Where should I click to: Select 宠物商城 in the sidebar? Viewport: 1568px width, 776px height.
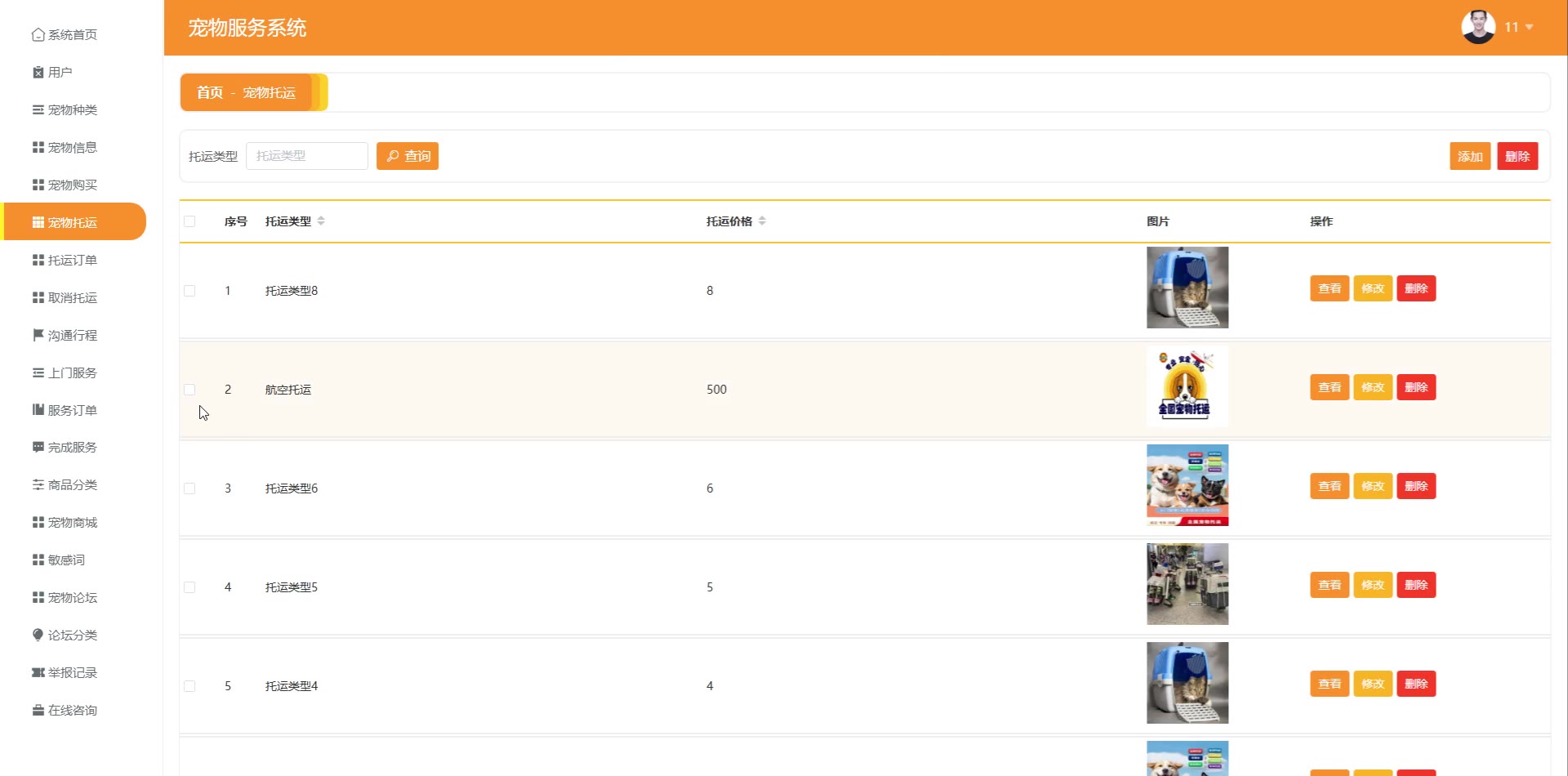tap(73, 522)
